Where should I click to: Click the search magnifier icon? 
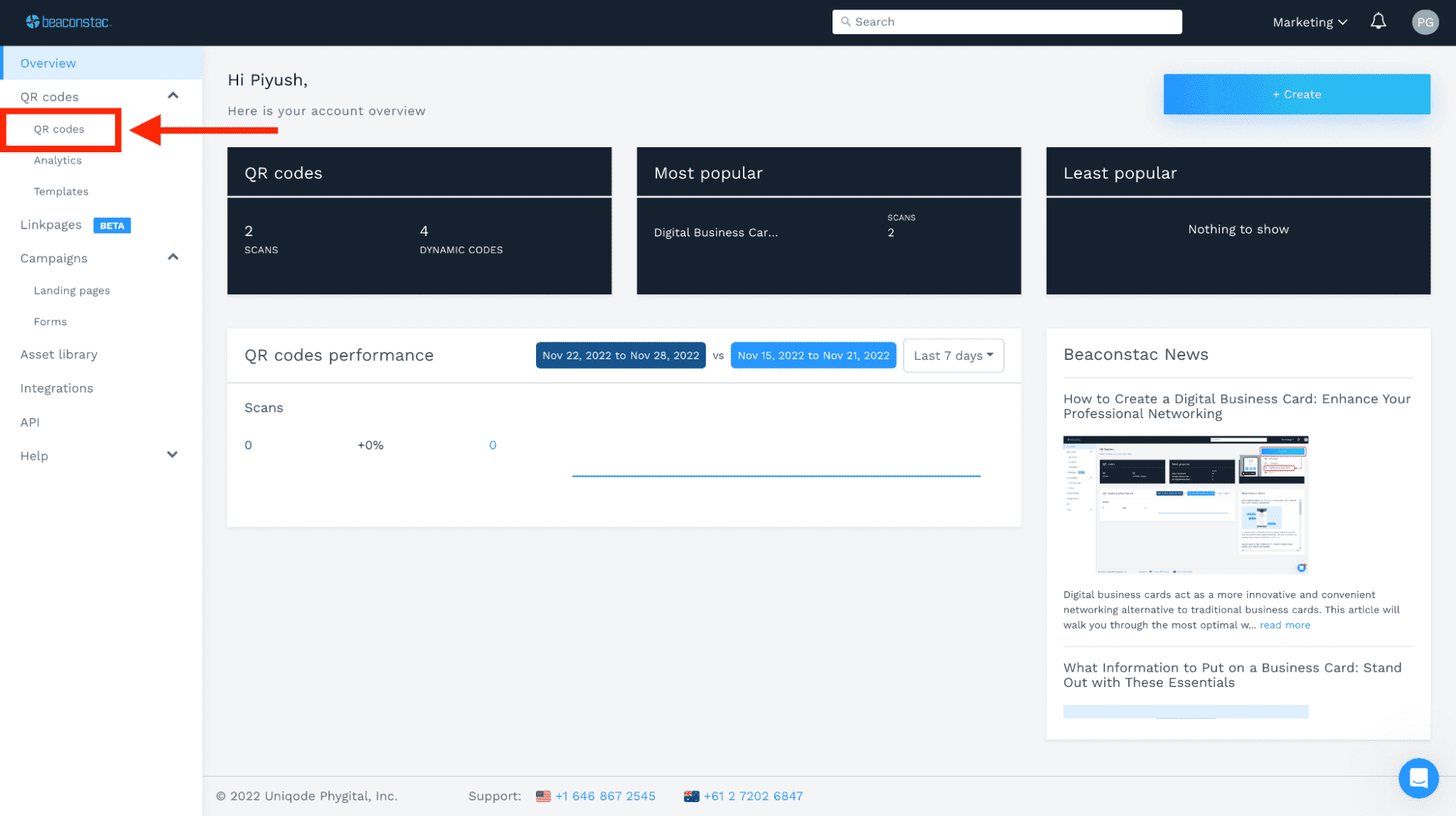point(846,22)
